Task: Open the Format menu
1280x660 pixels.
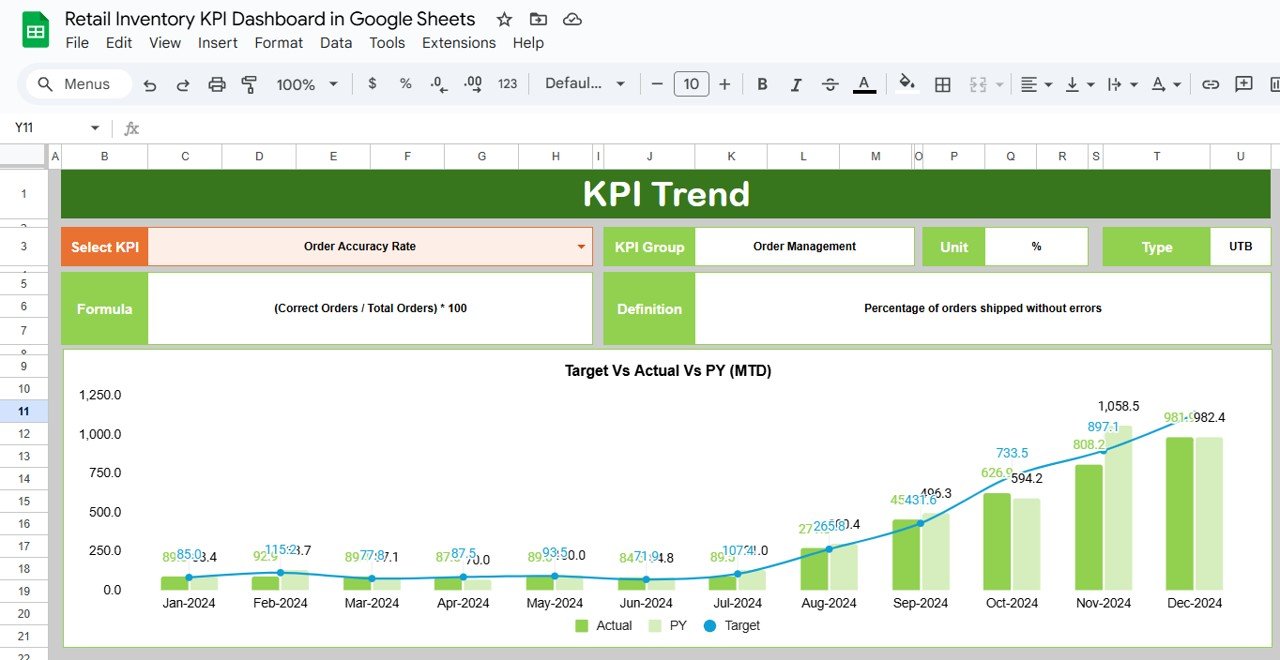Action: [x=279, y=43]
